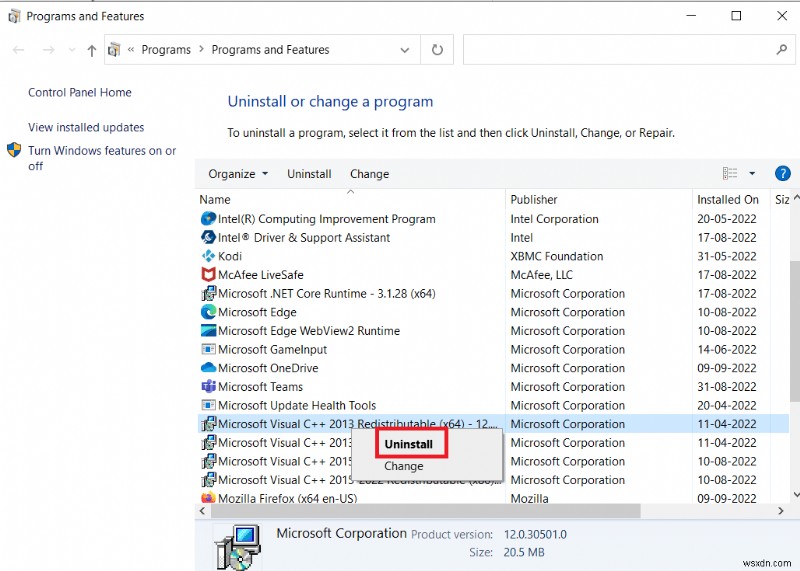The image size is (800, 571).
Task: Click the McAfee LiveSafe icon
Action: click(x=208, y=275)
